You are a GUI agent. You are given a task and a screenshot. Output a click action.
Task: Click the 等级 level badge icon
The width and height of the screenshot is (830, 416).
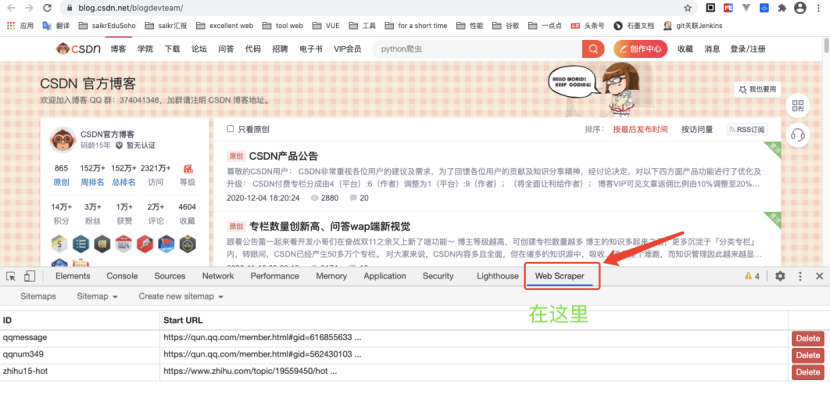click(188, 169)
